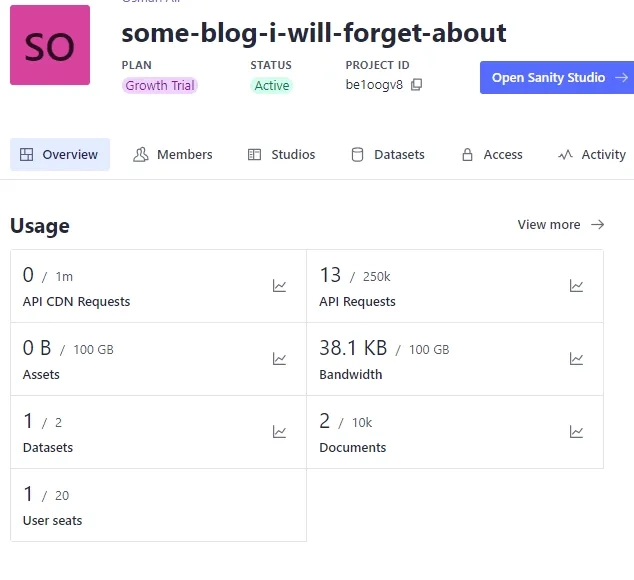This screenshot has height=580, width=634.
Task: Click the Growth Trial plan badge
Action: click(x=160, y=85)
